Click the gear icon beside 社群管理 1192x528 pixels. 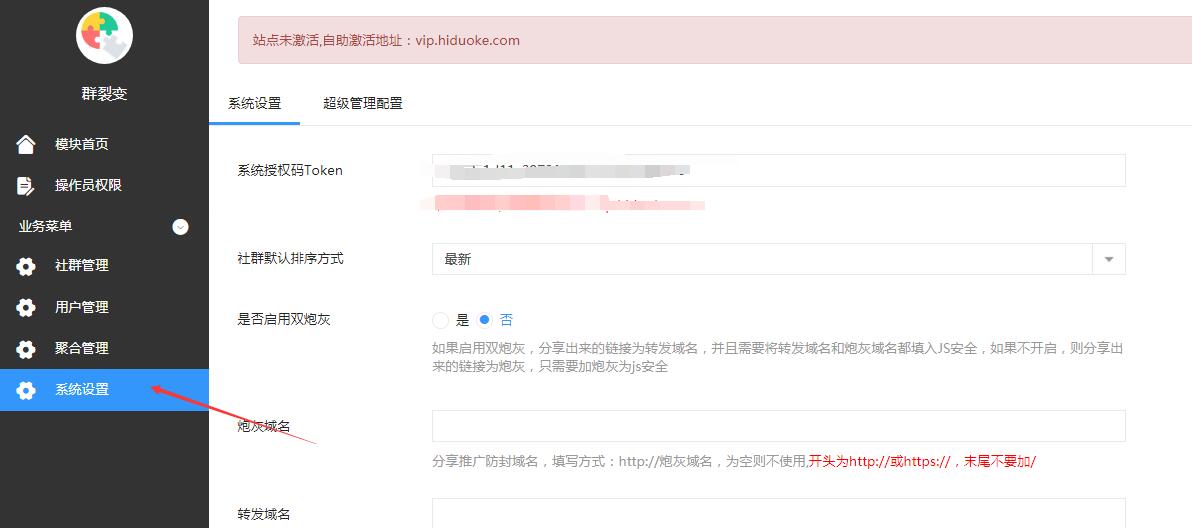point(26,266)
